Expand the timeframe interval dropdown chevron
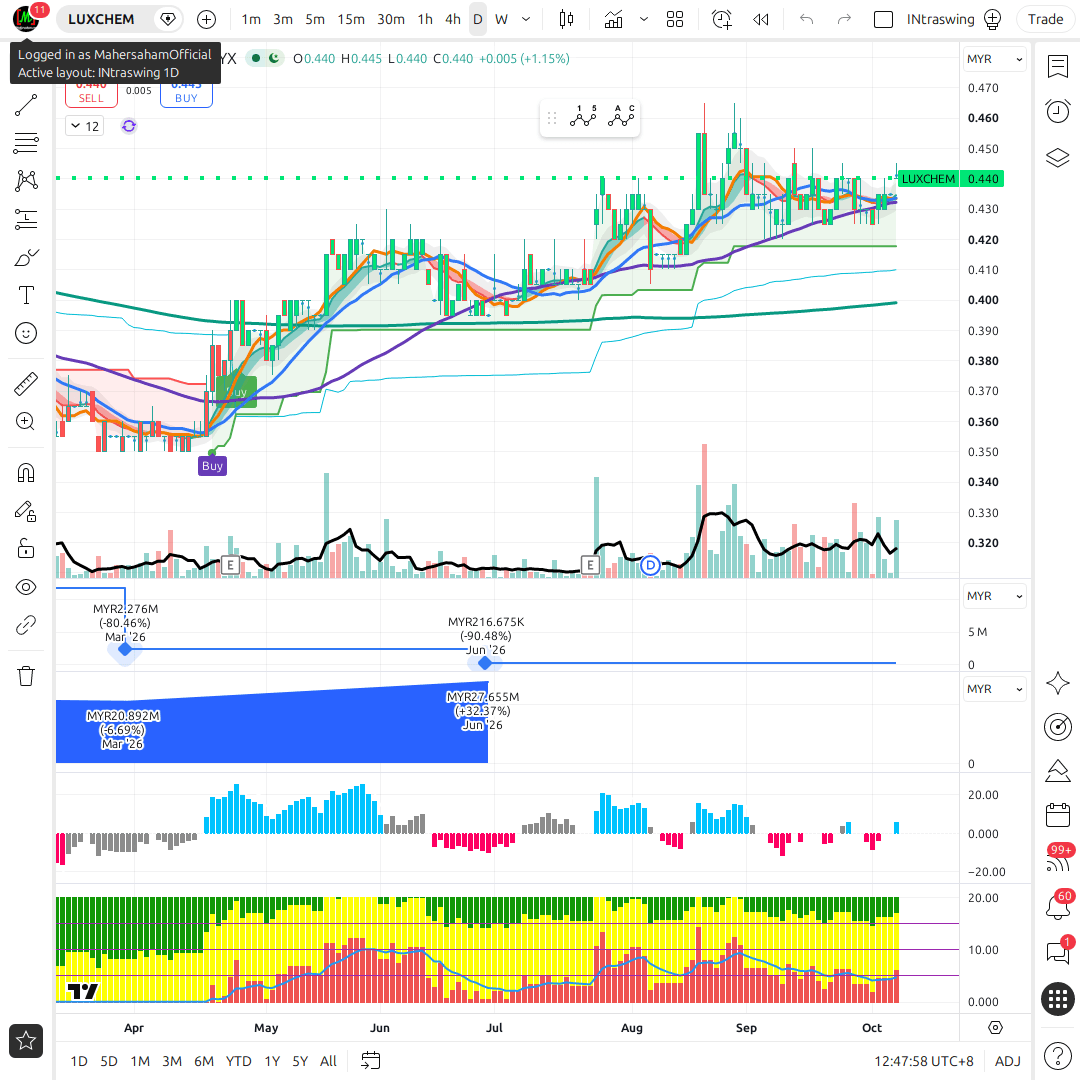Image resolution: width=1080 pixels, height=1080 pixels. tap(526, 19)
